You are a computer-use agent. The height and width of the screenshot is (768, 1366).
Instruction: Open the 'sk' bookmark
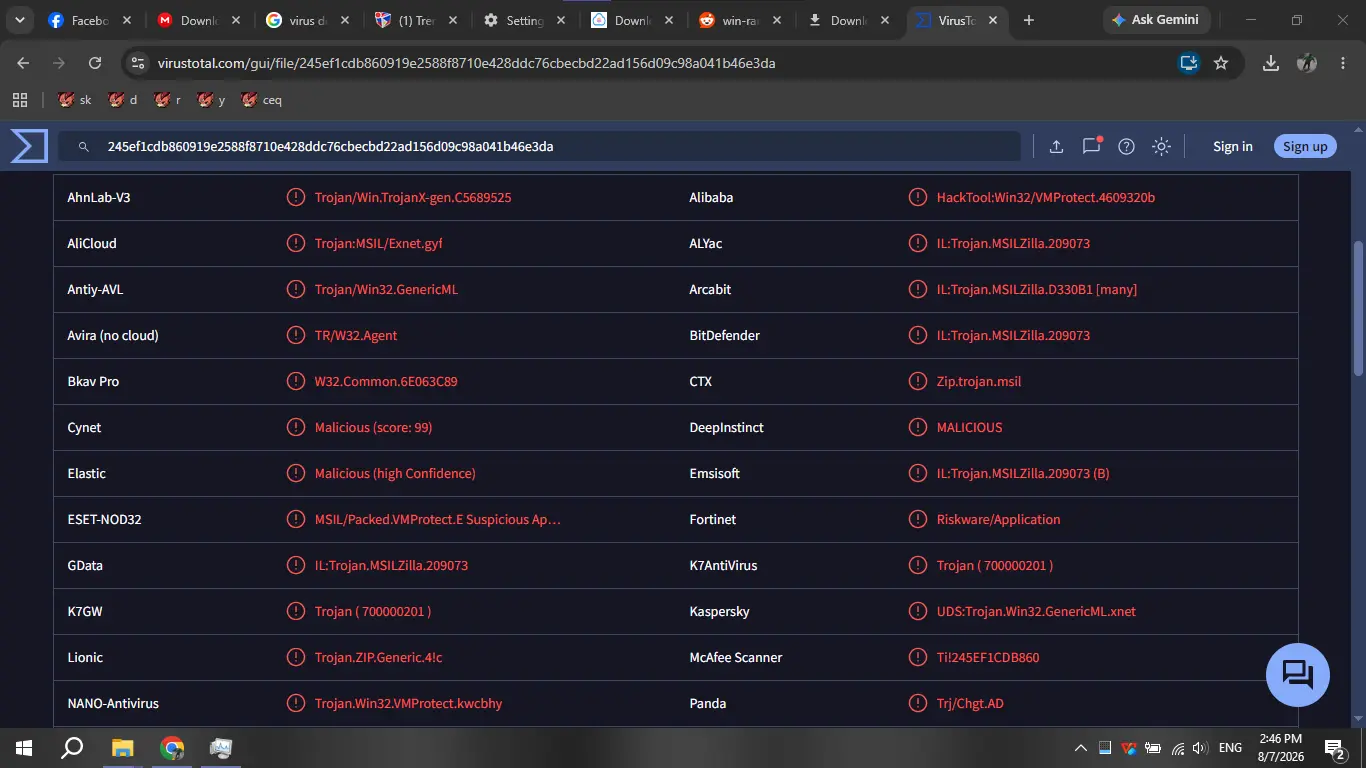(75, 100)
